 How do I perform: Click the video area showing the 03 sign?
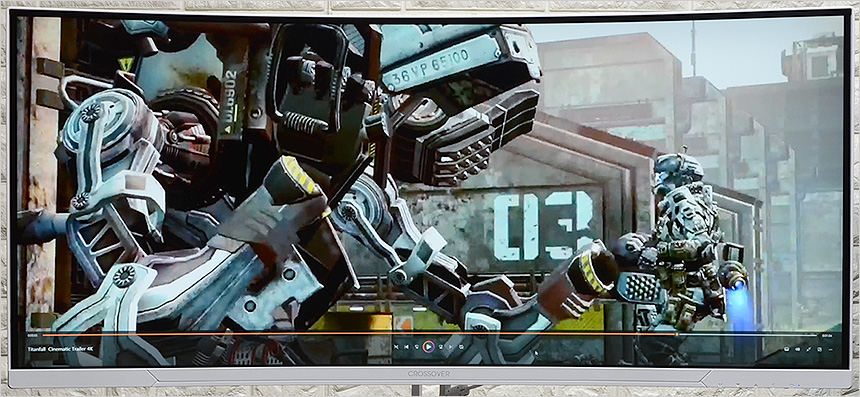pyautogui.click(x=543, y=225)
